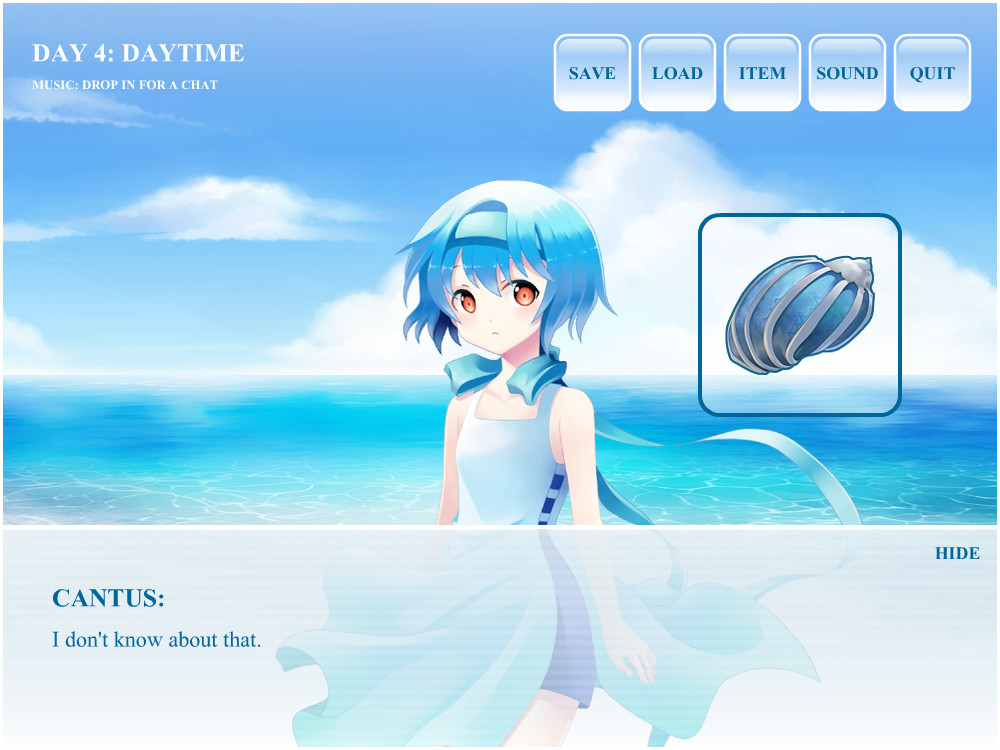
Task: Click the dialogue line "I don't know about that."
Action: (x=156, y=640)
